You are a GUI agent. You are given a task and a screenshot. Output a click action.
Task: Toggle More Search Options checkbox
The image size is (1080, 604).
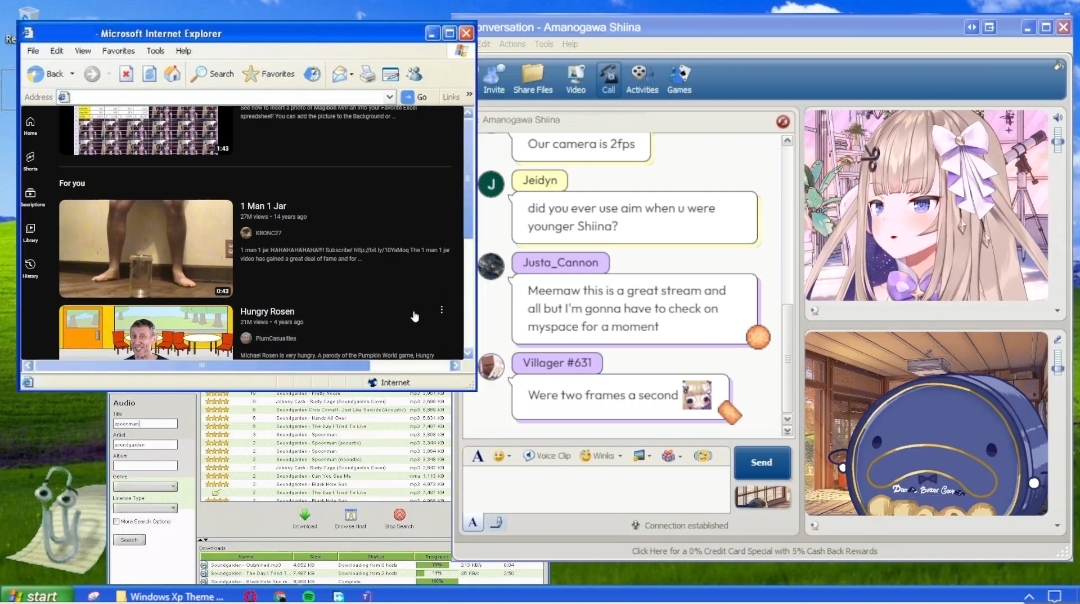(116, 521)
